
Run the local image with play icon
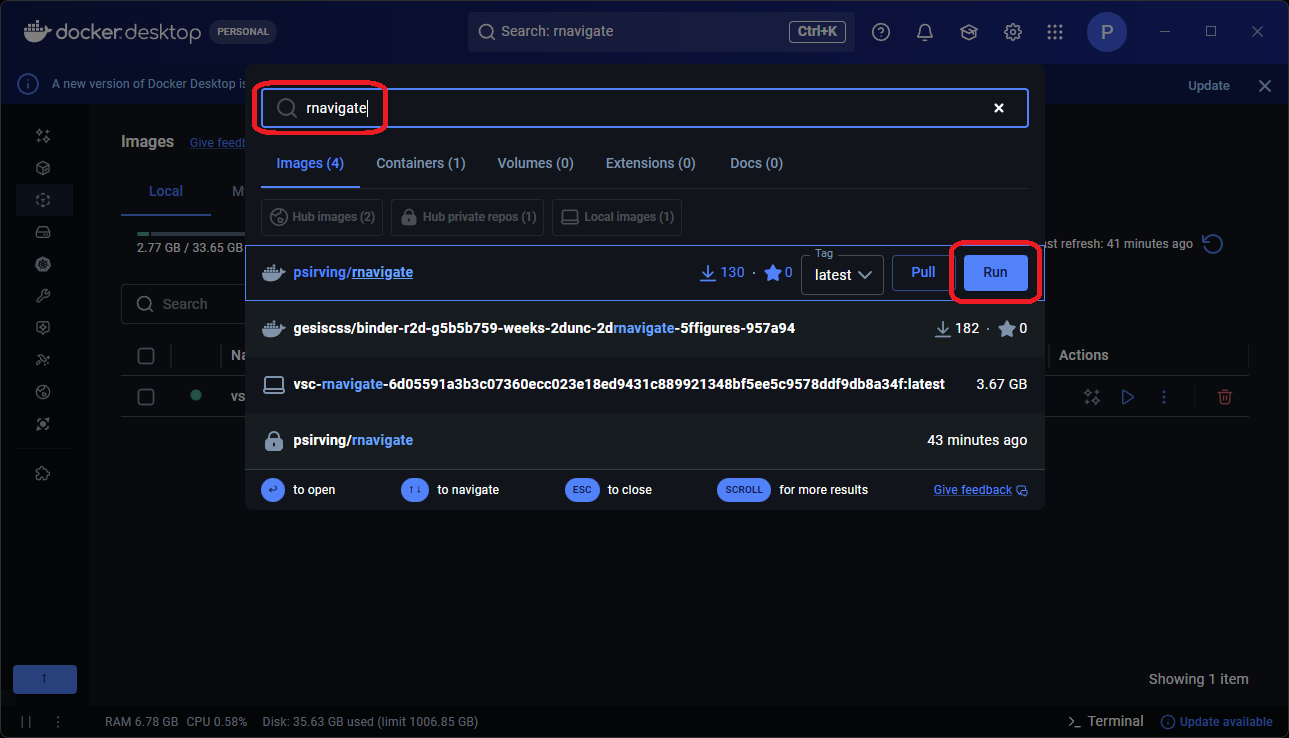click(x=1128, y=397)
